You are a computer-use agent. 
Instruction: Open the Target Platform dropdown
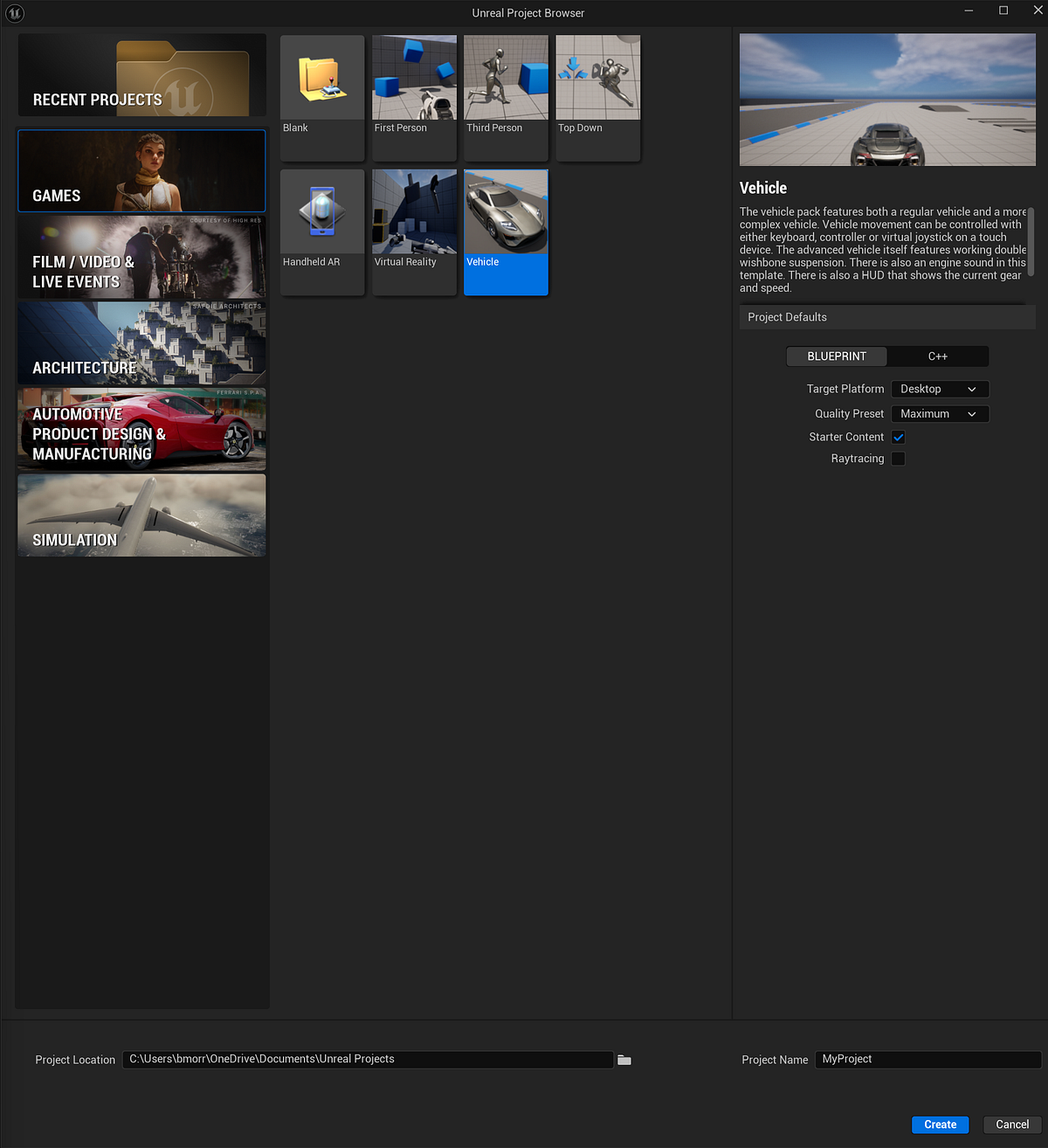click(x=940, y=389)
